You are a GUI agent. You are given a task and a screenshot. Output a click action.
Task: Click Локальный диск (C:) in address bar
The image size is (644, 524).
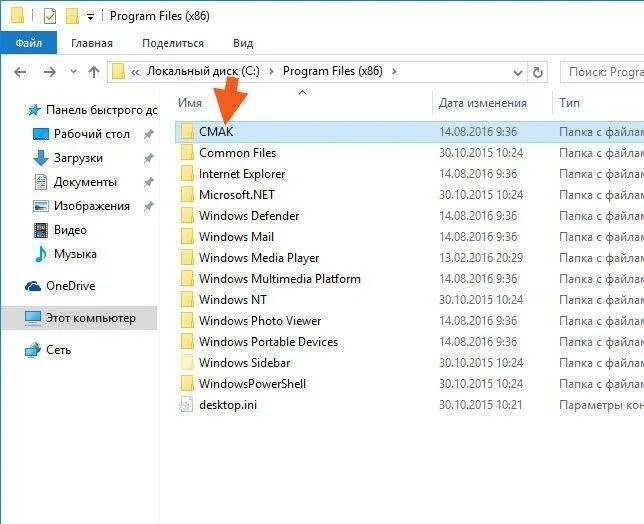203,71
